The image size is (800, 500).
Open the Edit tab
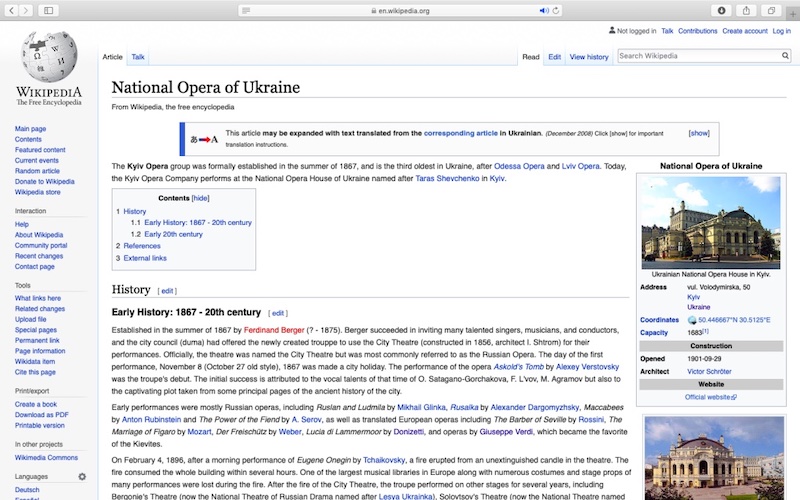[555, 57]
